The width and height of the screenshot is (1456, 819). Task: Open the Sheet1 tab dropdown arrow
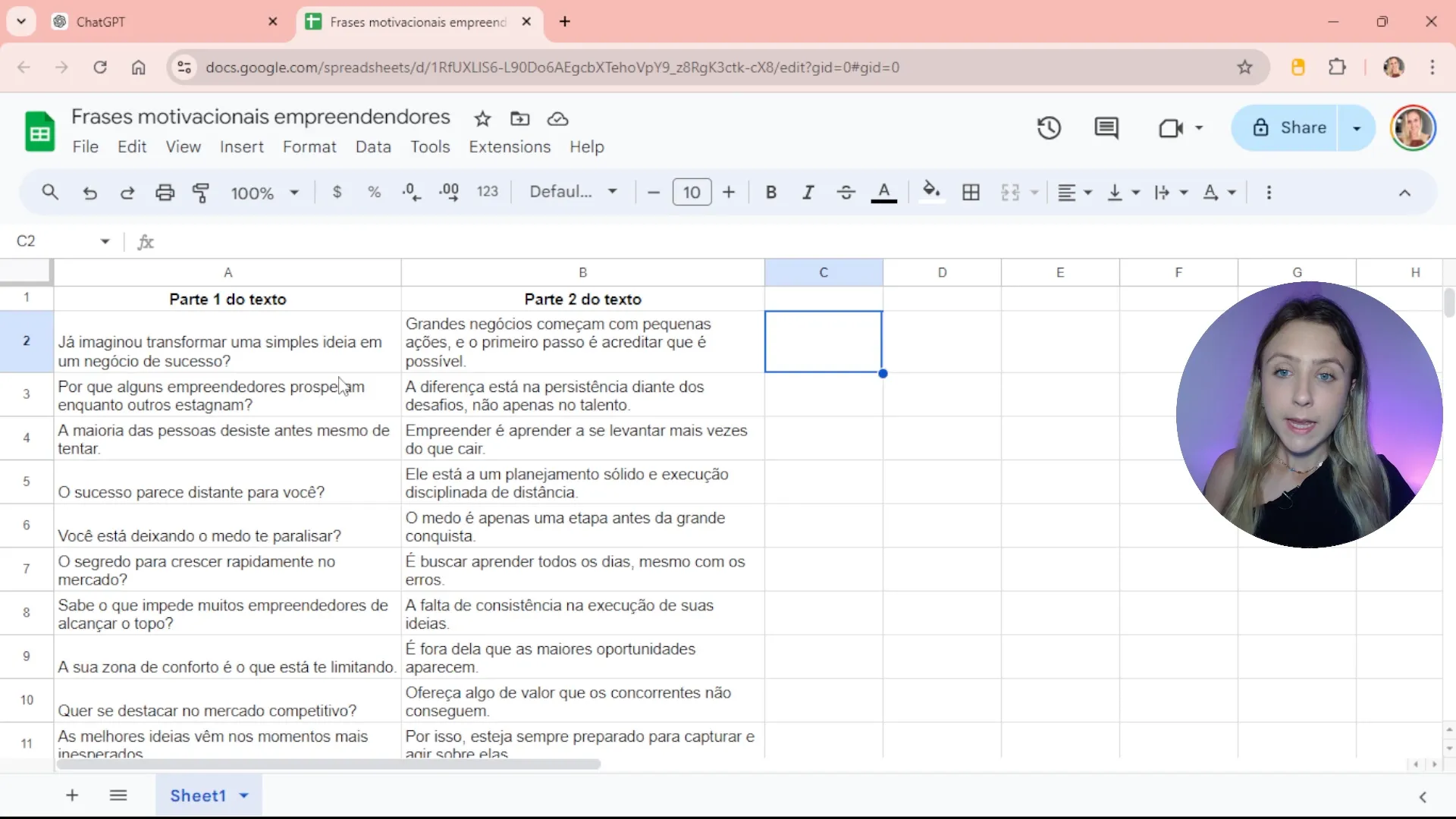point(244,795)
